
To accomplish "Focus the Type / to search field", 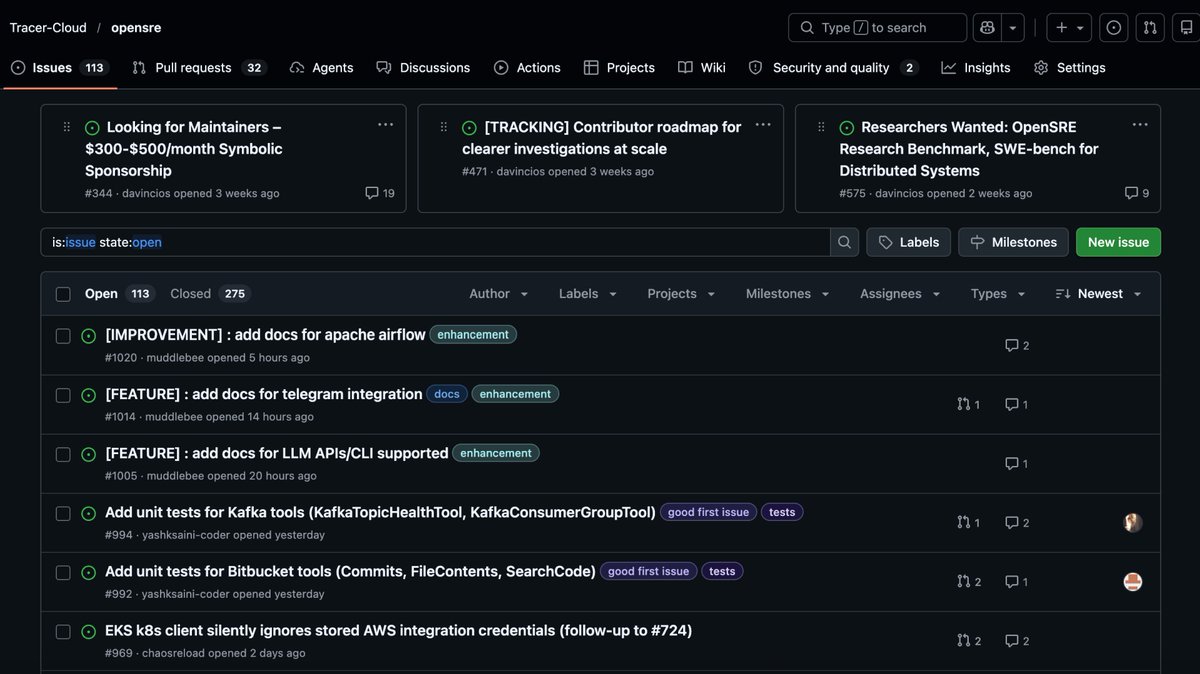I will pyautogui.click(x=878, y=28).
